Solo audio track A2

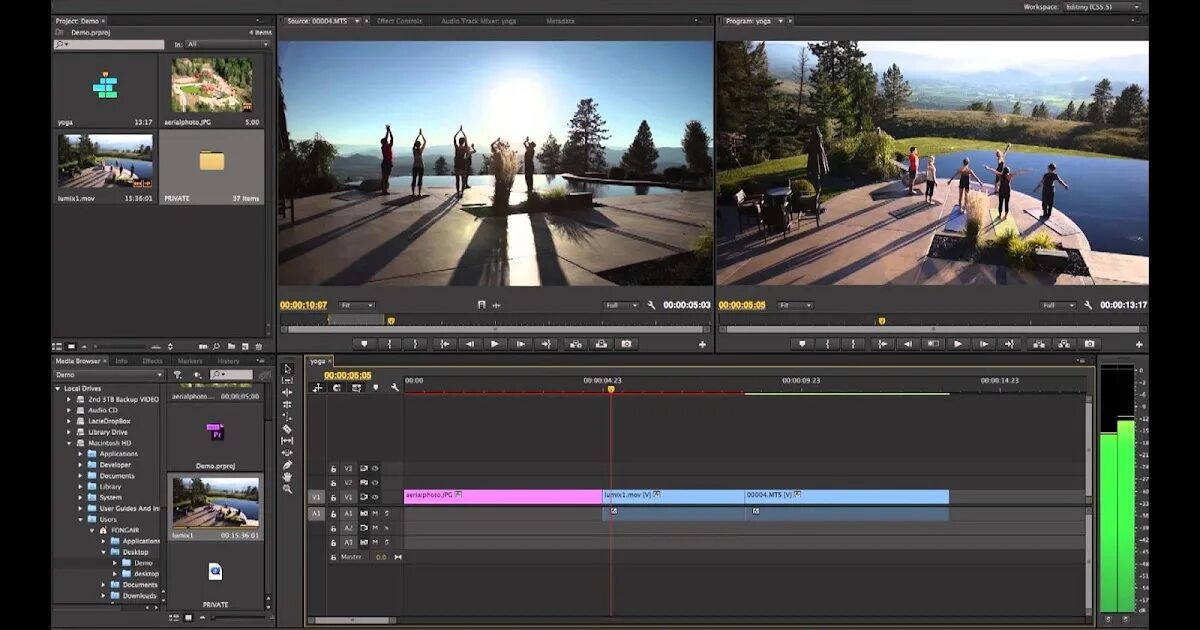coord(386,528)
